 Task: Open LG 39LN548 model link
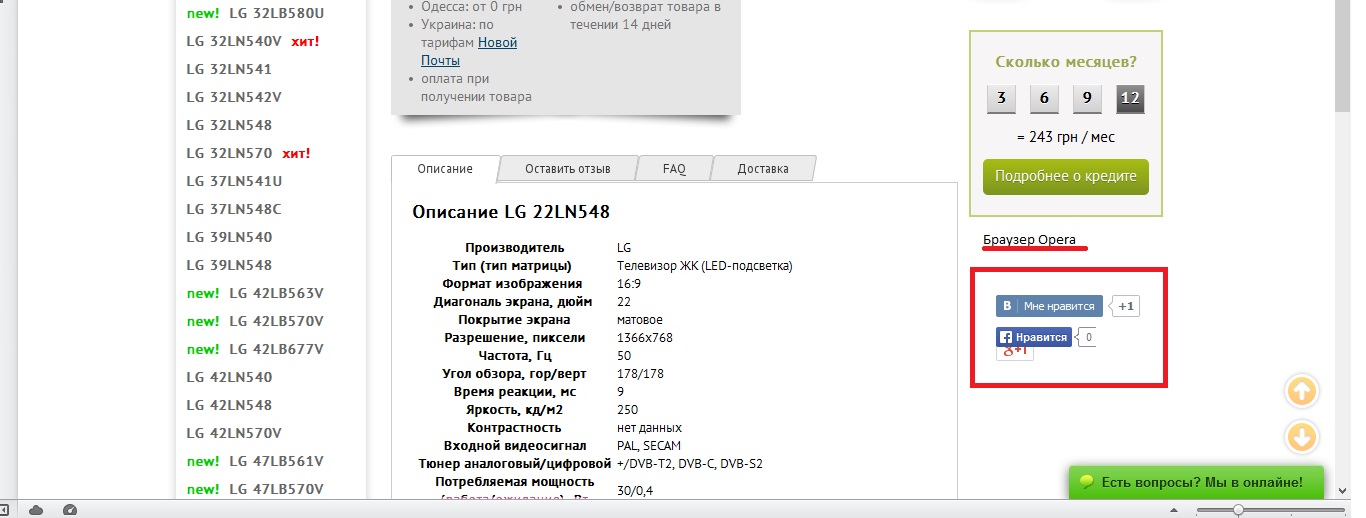[x=229, y=265]
